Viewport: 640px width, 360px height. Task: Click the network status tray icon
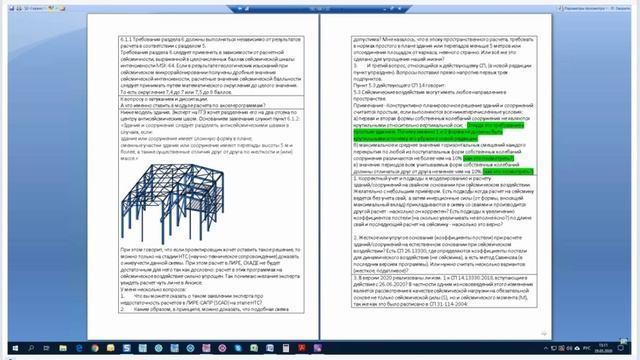point(553,348)
